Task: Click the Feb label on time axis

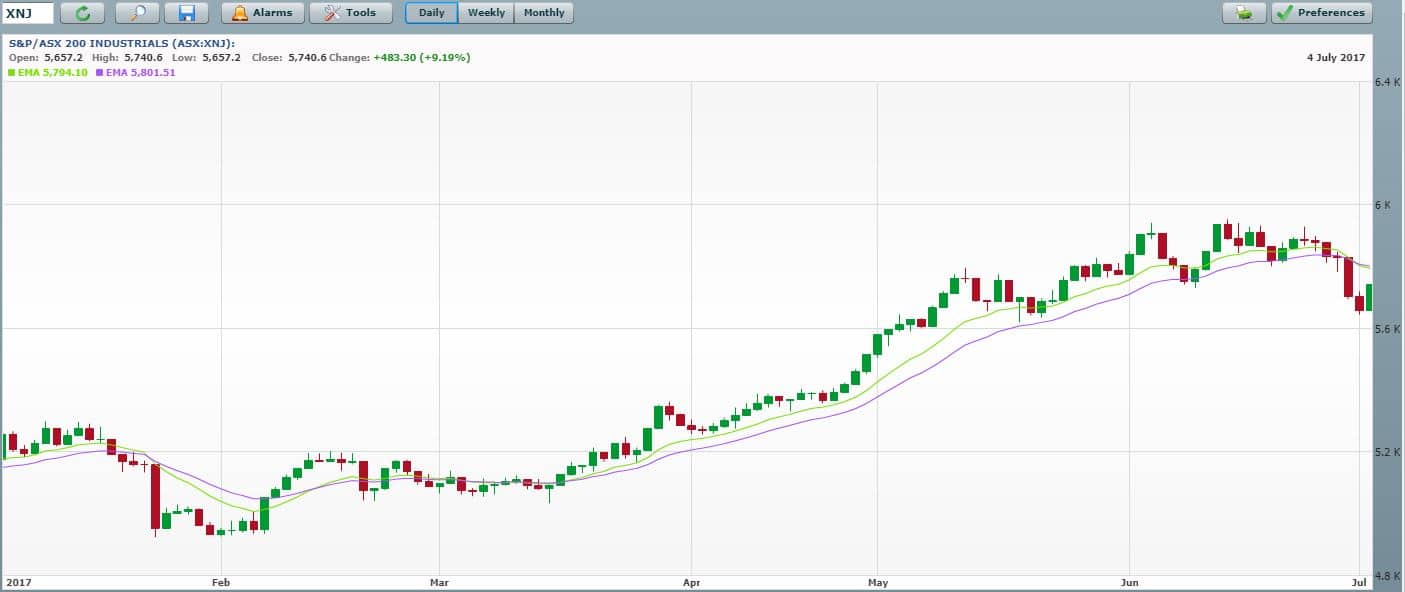Action: [222, 580]
